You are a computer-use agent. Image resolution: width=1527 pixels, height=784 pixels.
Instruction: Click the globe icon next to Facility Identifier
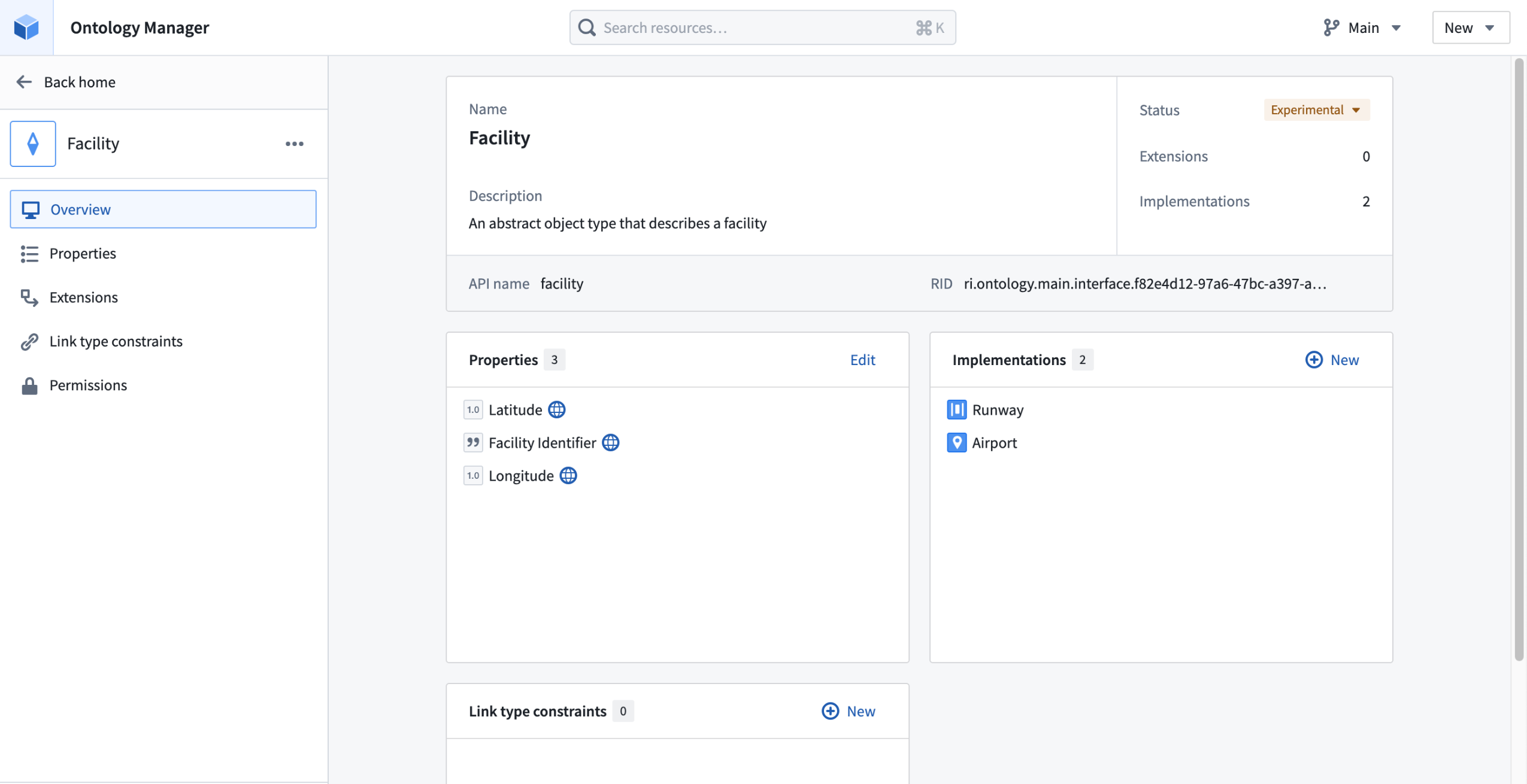tap(610, 443)
